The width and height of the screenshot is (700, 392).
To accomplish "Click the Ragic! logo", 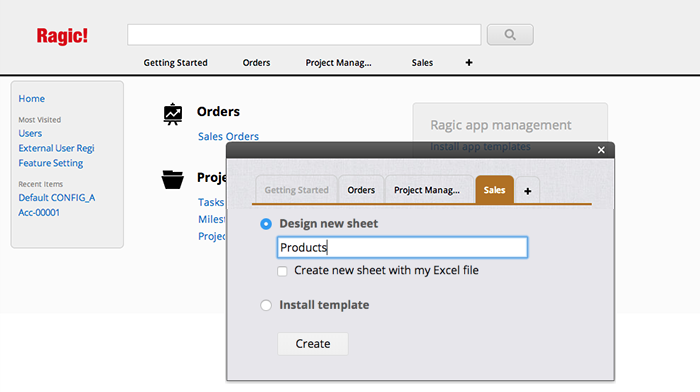I will click(x=62, y=36).
